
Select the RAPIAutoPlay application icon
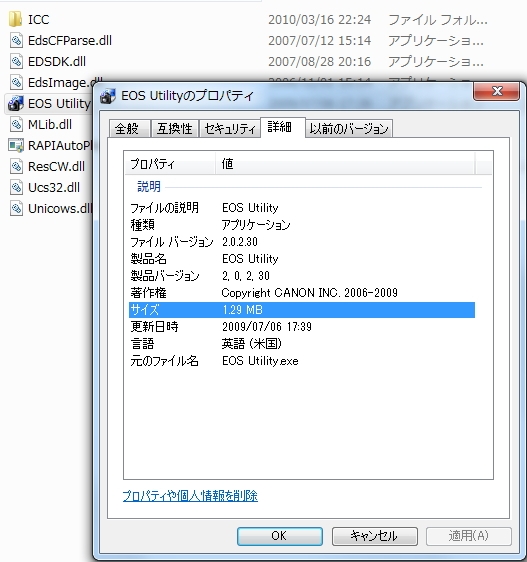pyautogui.click(x=16, y=146)
